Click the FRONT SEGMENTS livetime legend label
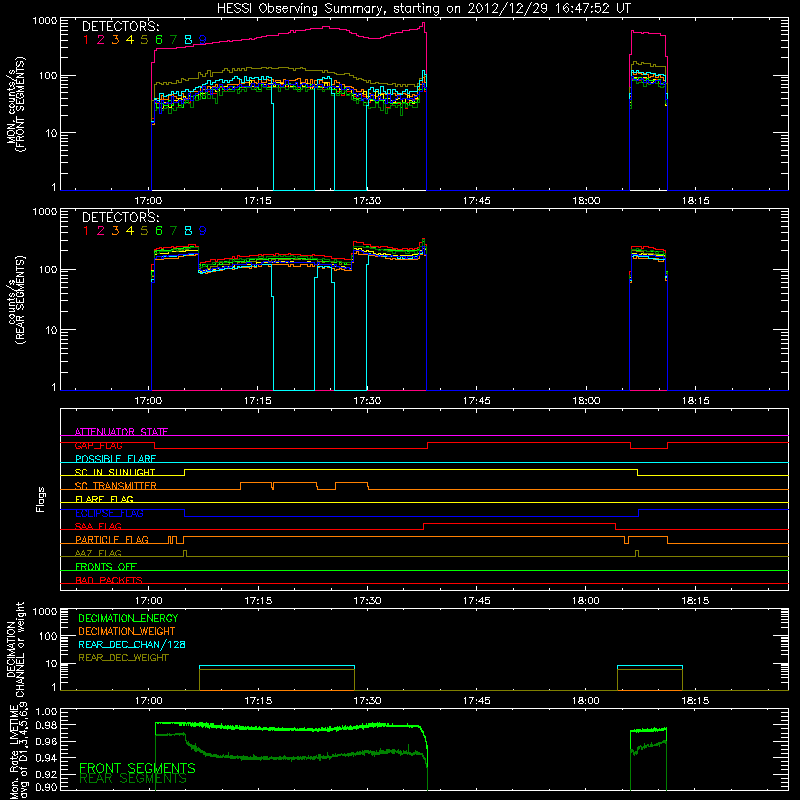 tap(137, 768)
